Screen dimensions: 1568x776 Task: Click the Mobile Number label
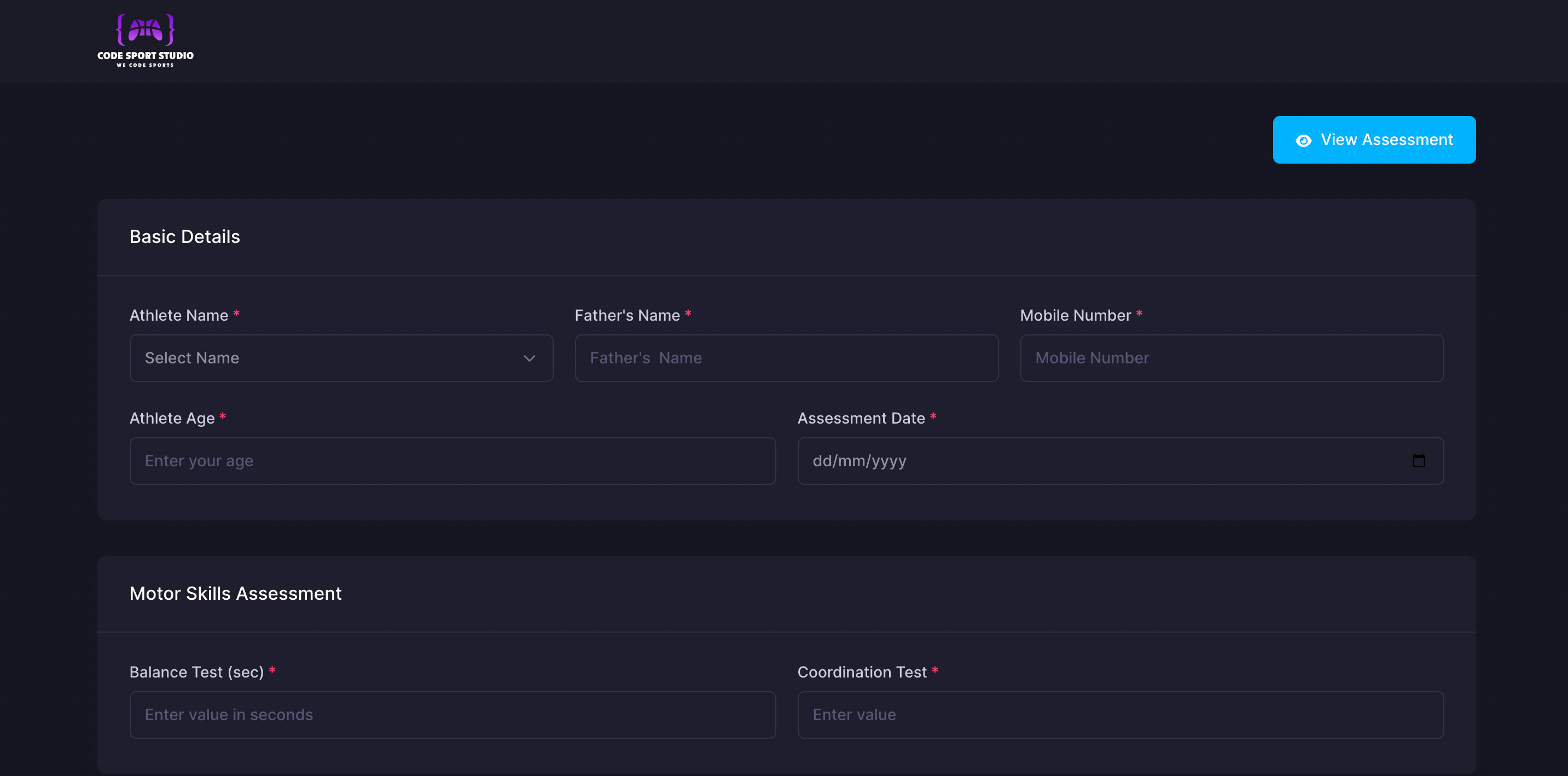[x=1075, y=315]
